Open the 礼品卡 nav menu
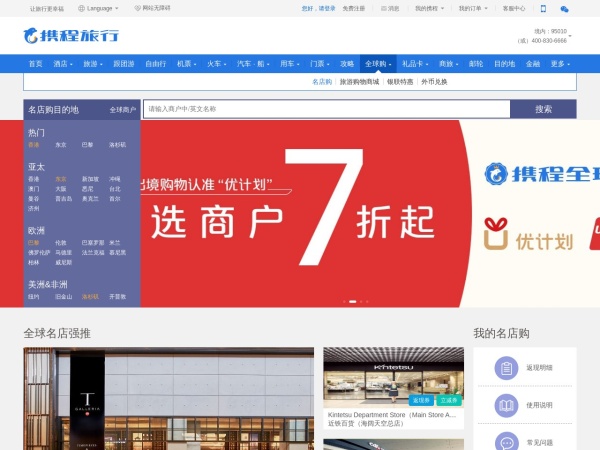This screenshot has width=600, height=450. pos(415,64)
